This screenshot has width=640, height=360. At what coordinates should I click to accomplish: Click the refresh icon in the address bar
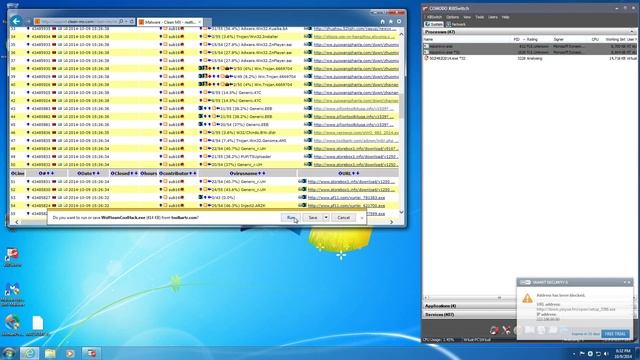132,22
